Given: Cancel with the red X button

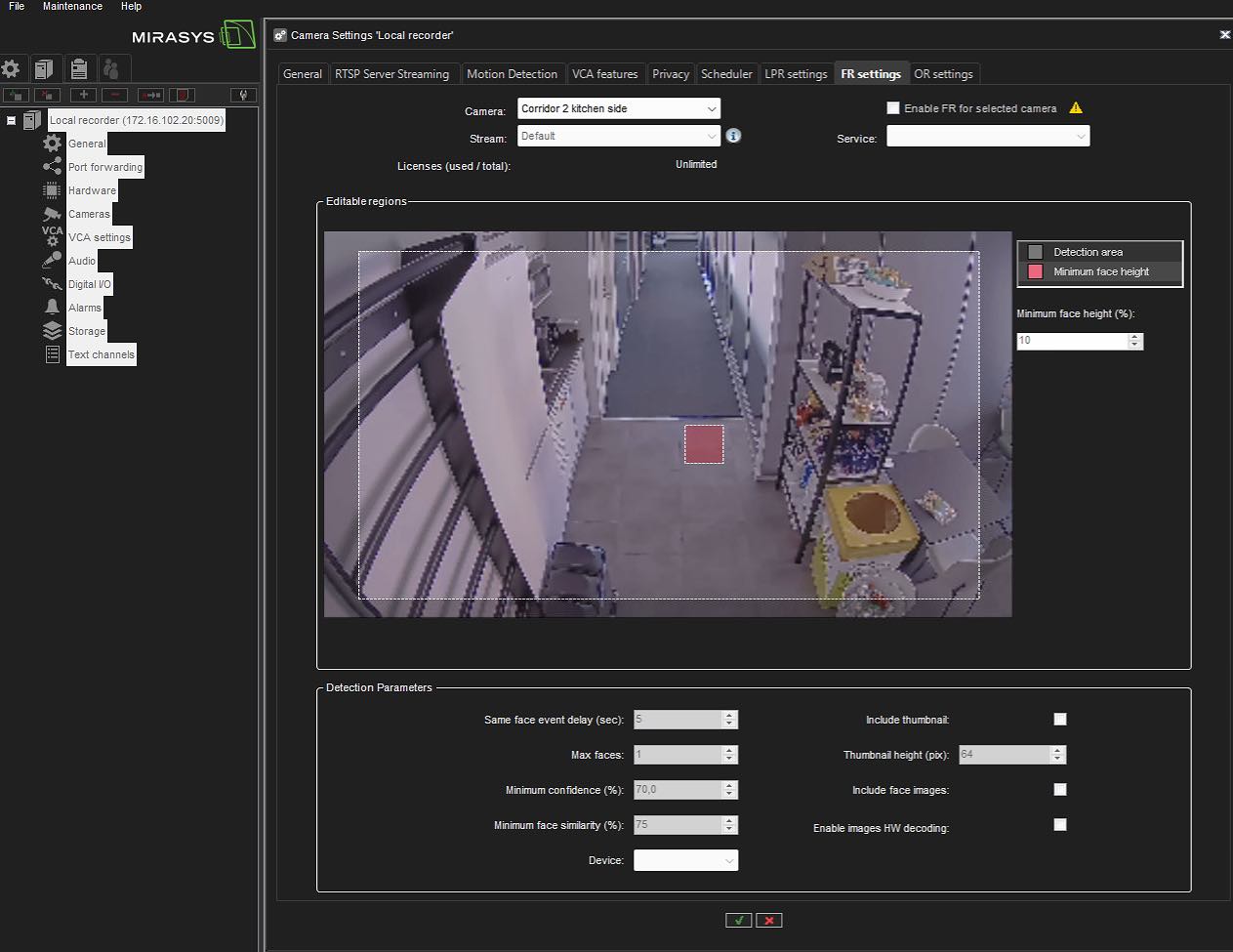Looking at the screenshot, I should click(769, 920).
